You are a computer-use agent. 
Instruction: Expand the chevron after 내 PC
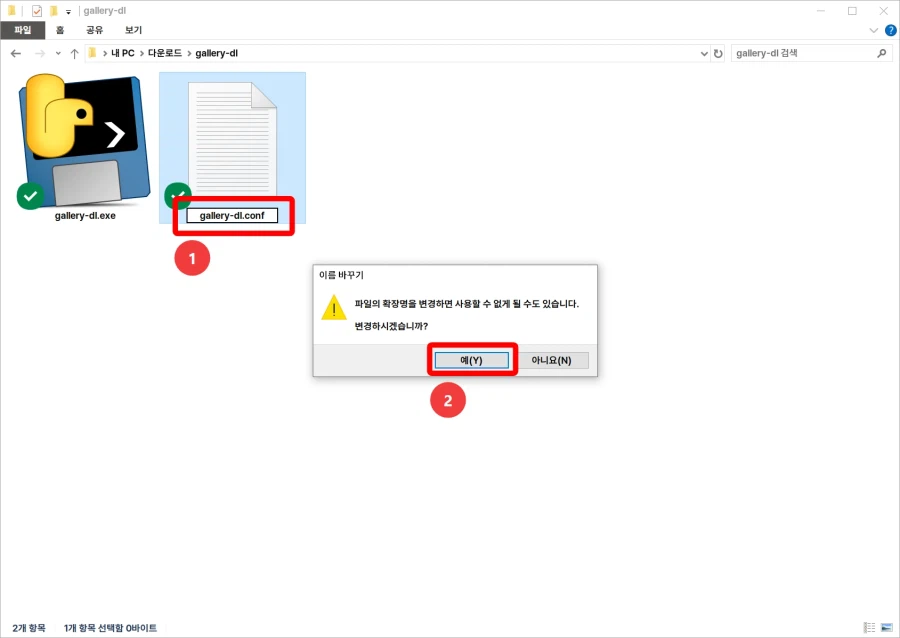pyautogui.click(x=142, y=53)
